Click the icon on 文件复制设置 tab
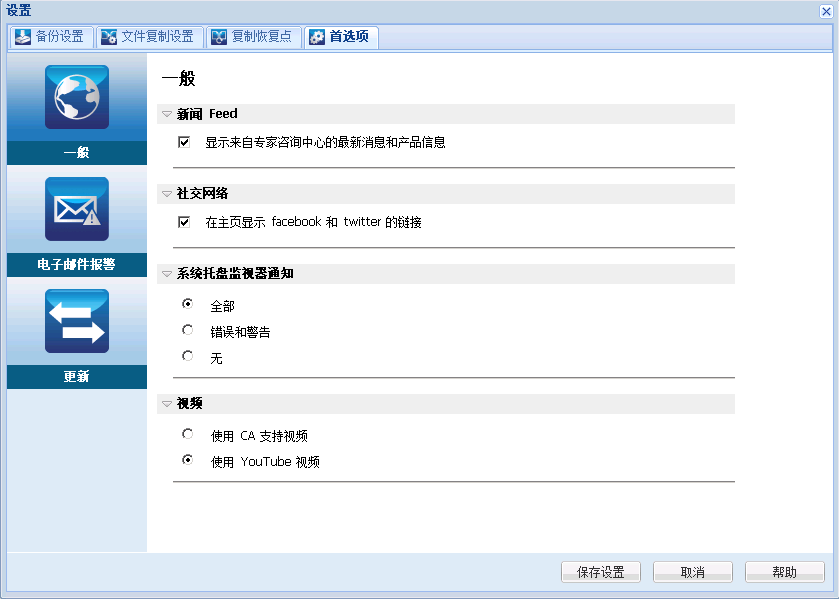 tap(108, 37)
